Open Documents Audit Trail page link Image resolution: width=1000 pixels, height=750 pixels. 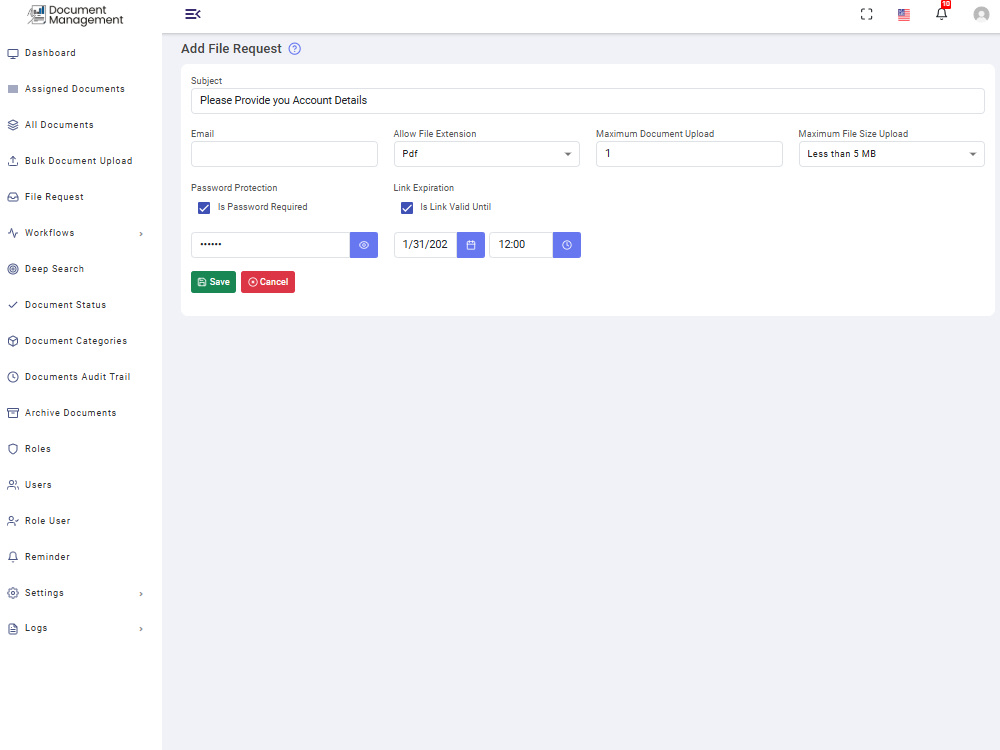coord(77,377)
